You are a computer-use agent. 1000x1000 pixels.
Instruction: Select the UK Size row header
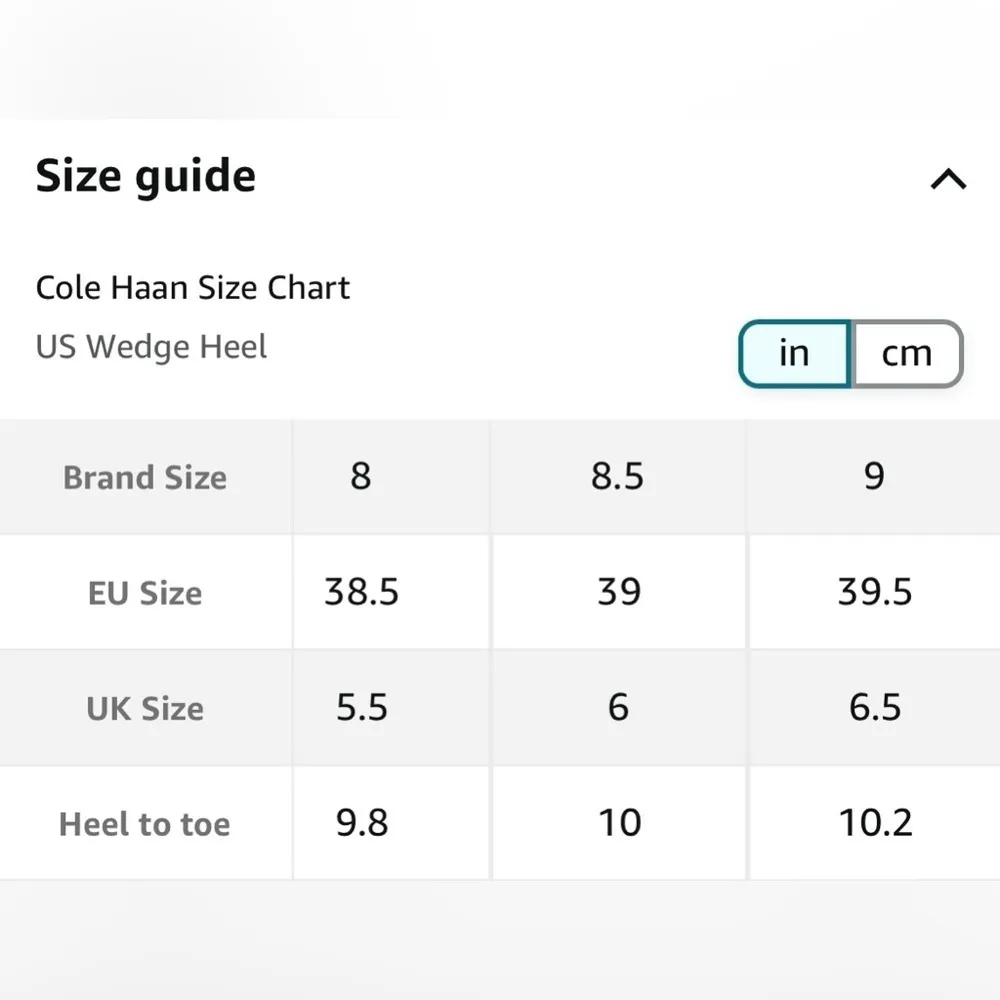click(145, 708)
